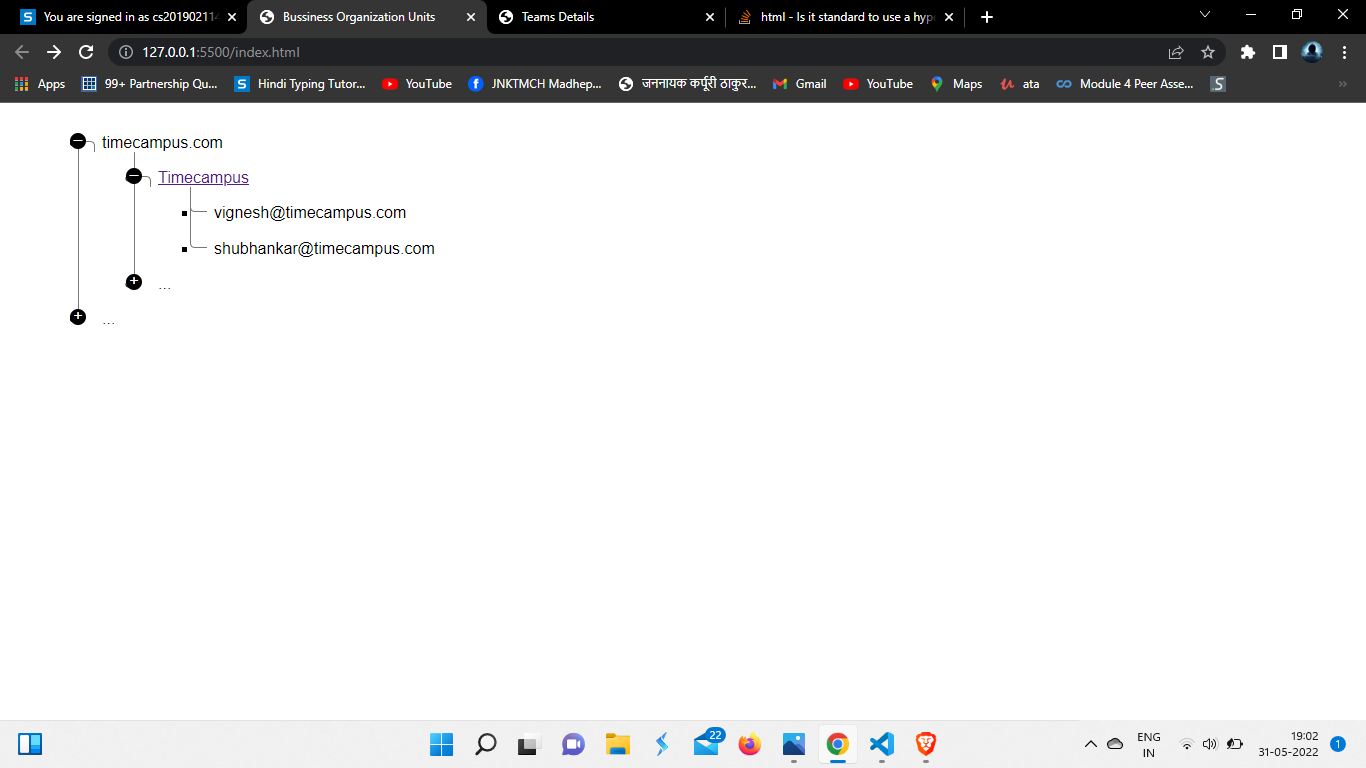Screen dimensions: 1366x768
Task: Collapse the timecampus.com tree node
Action: 77,142
